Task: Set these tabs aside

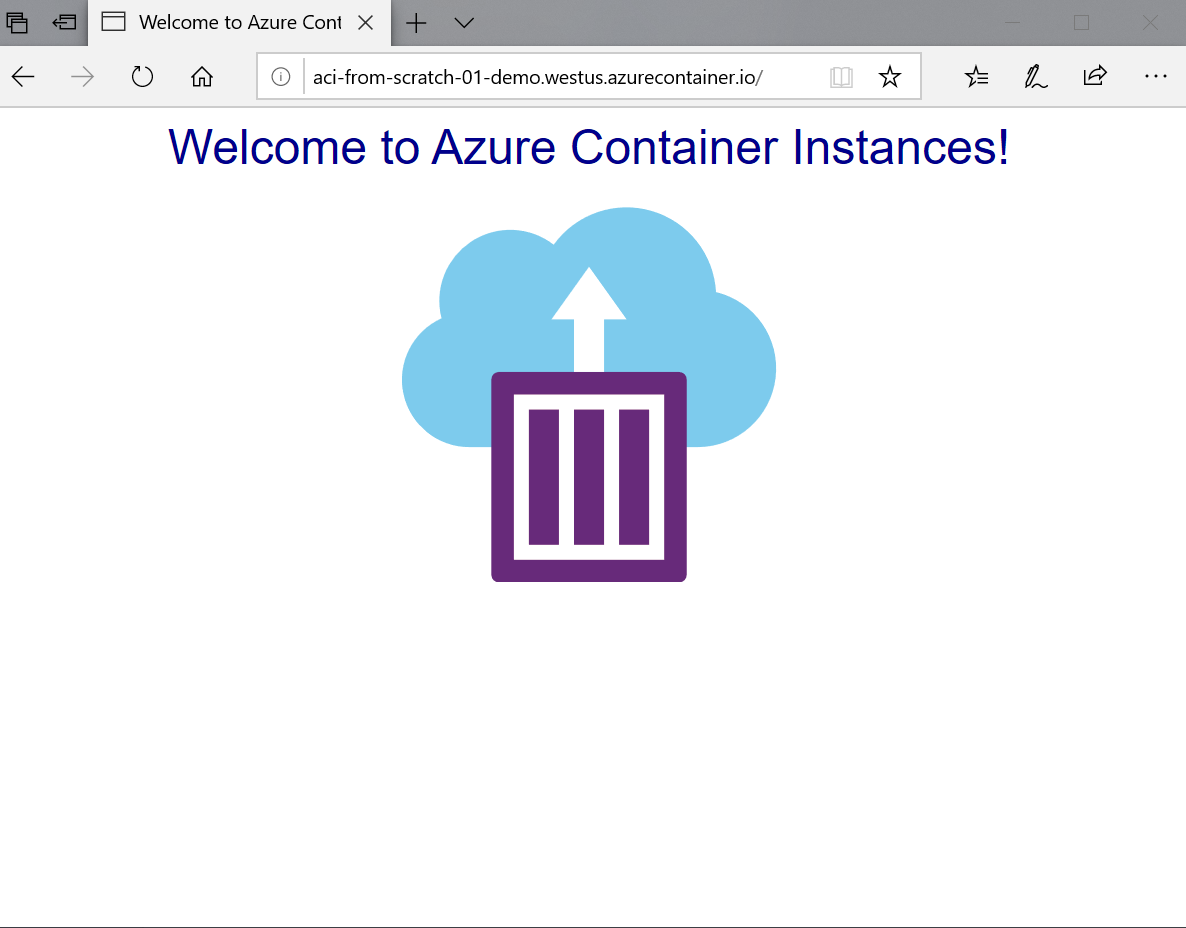Action: pos(64,23)
